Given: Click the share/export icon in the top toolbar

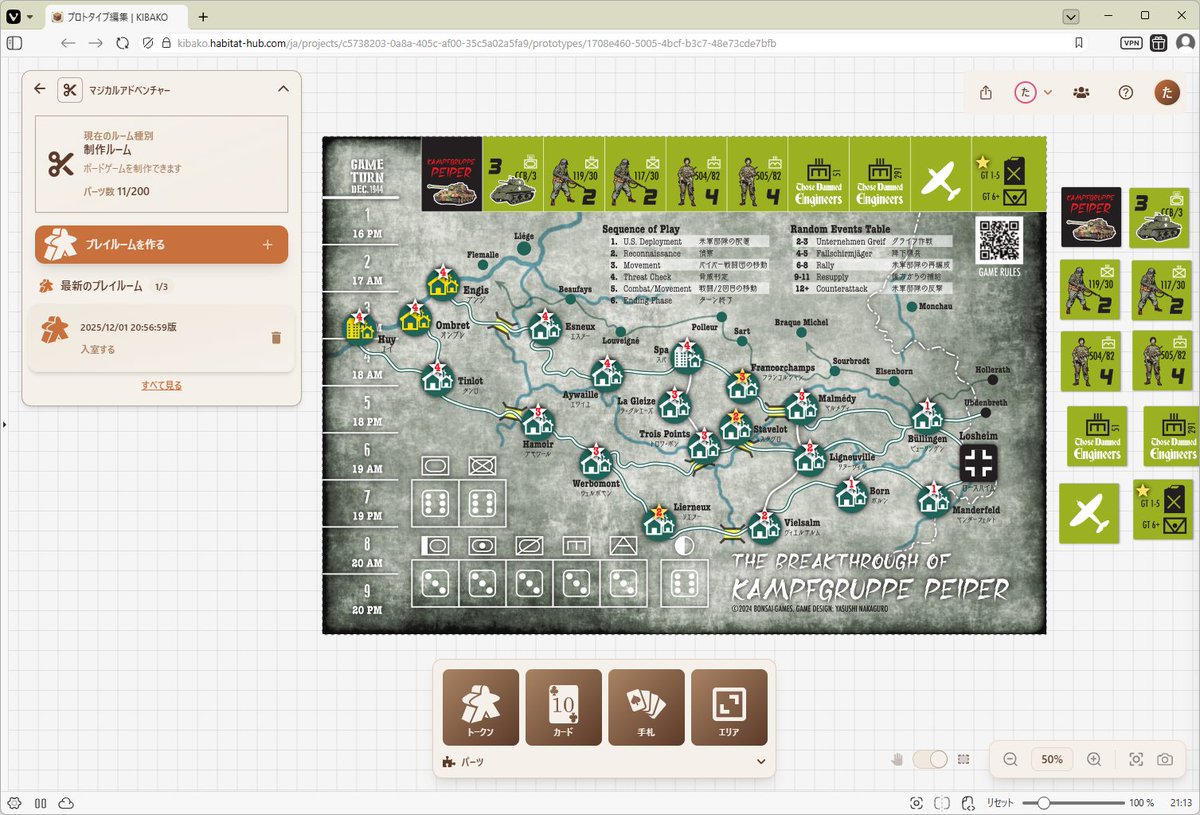Looking at the screenshot, I should pyautogui.click(x=985, y=91).
